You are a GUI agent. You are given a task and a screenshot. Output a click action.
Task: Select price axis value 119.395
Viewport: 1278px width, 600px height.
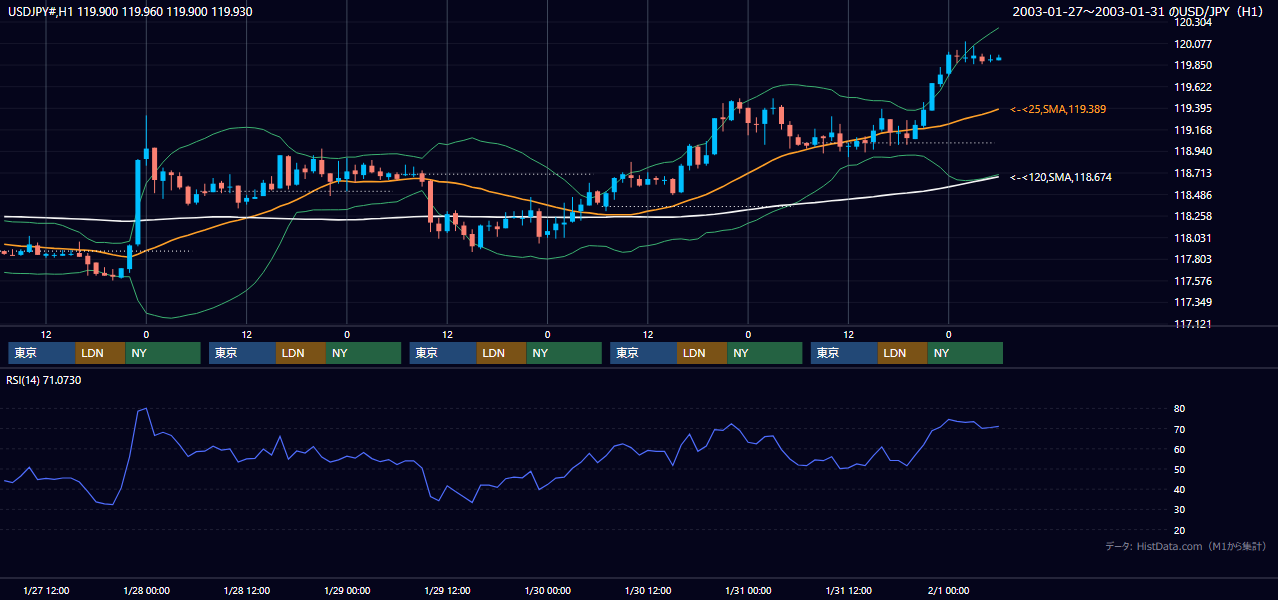1195,108
